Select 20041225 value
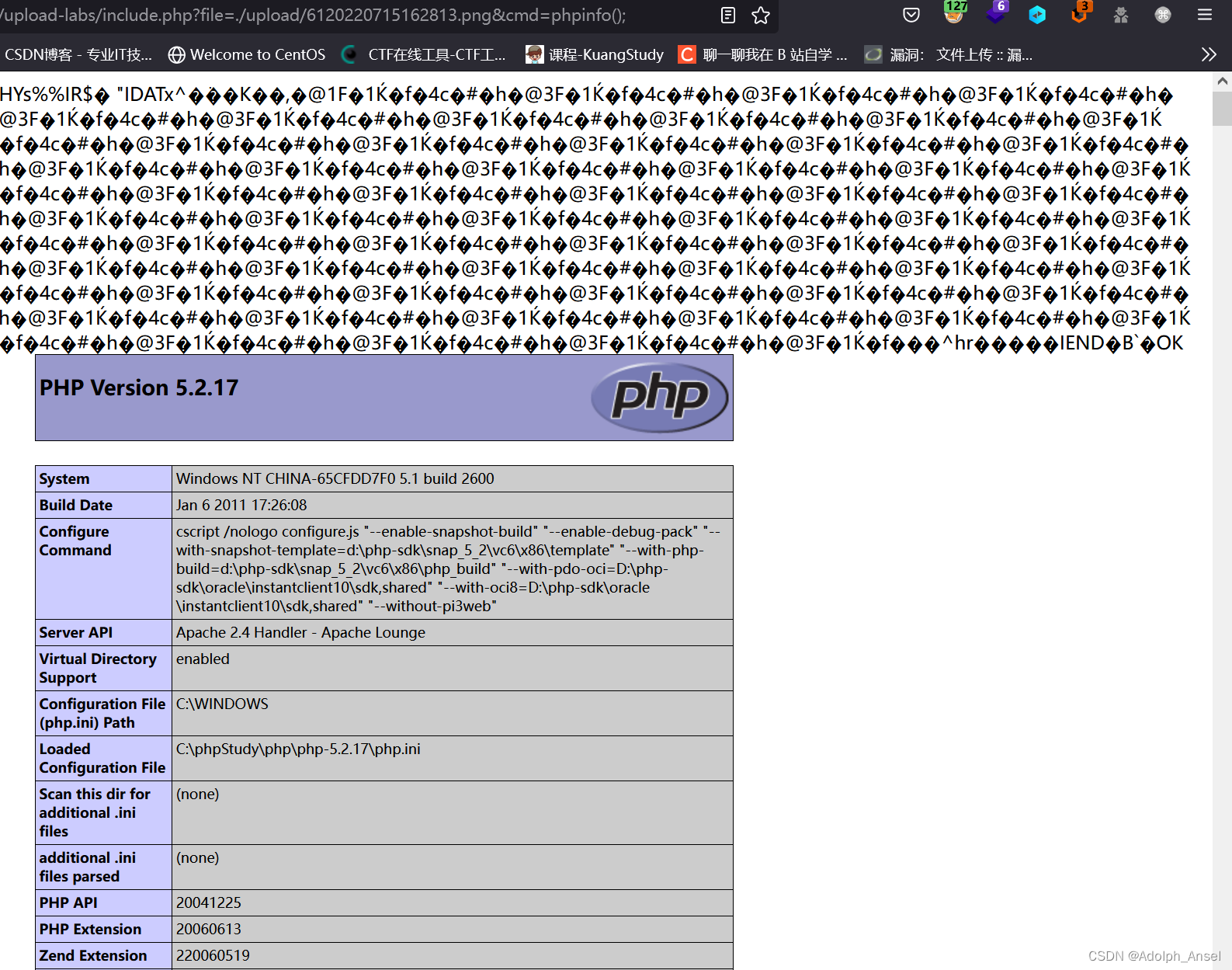 209,902
